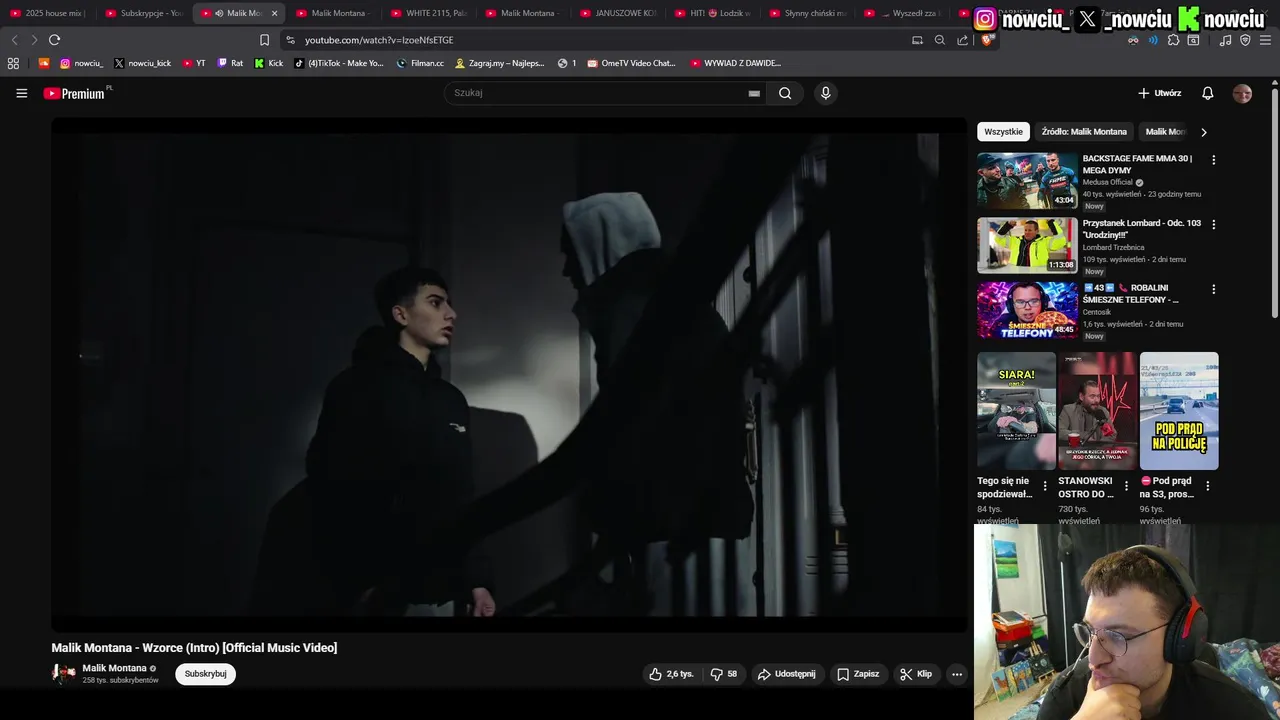Image resolution: width=1280 pixels, height=720 pixels.
Task: Bookmark this page icon
Action: coord(264,40)
